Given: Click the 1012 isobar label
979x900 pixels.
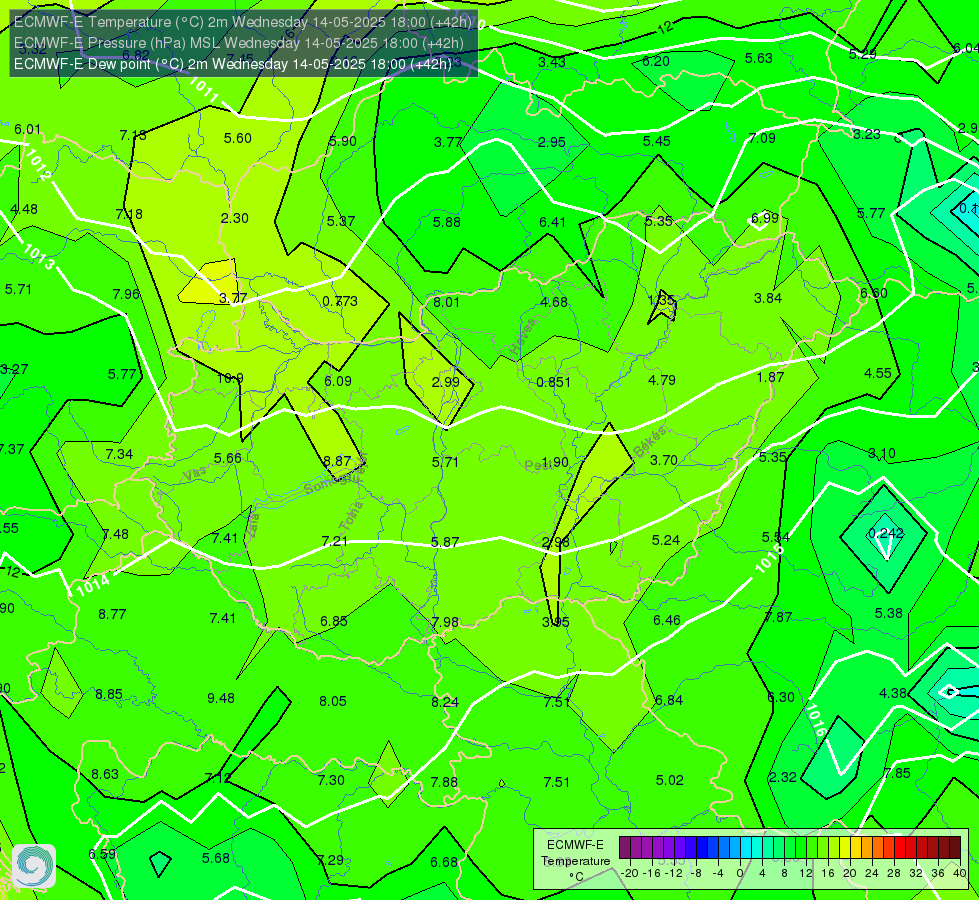Looking at the screenshot, I should pyautogui.click(x=38, y=165).
